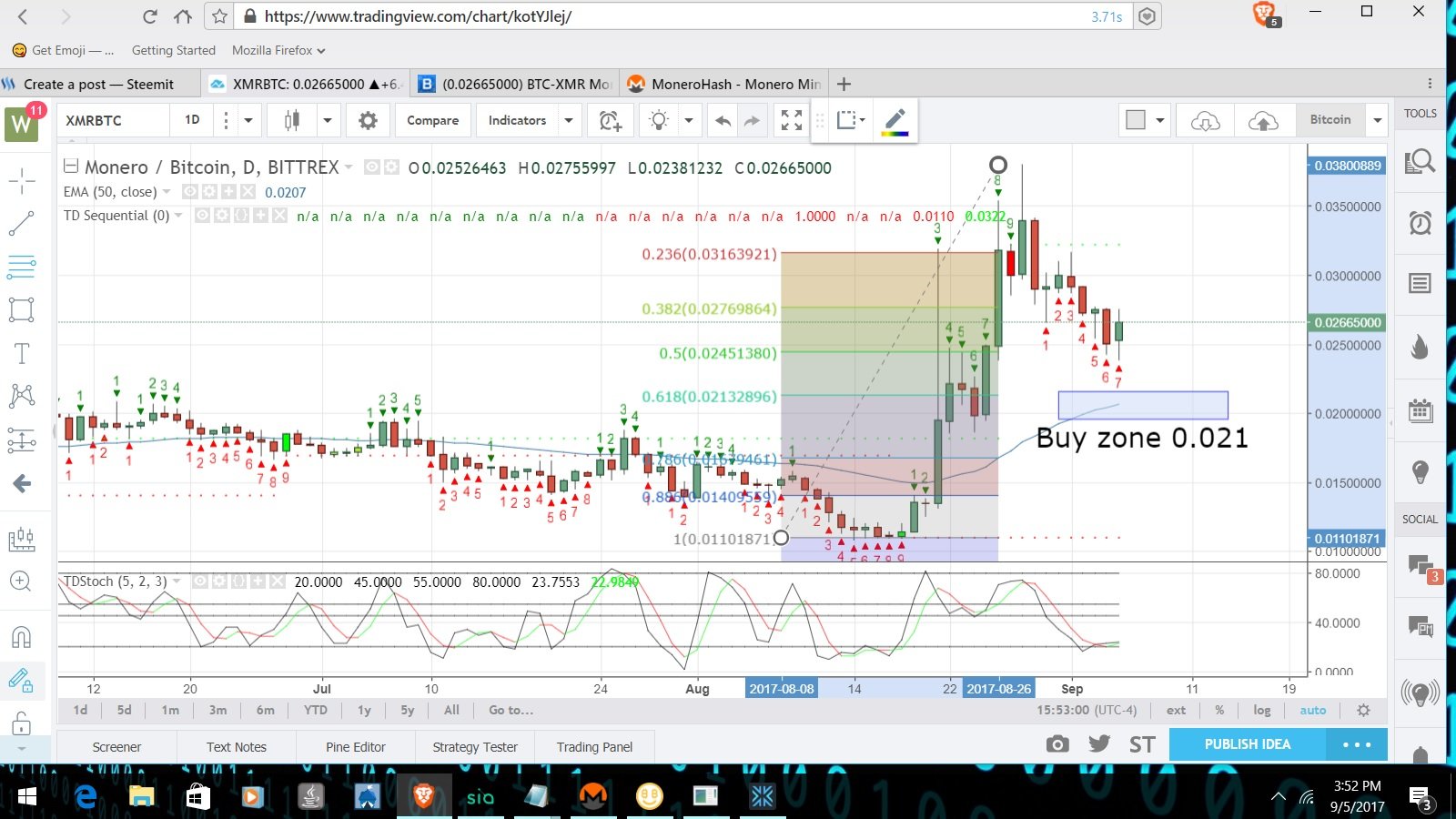Viewport: 1456px width, 819px height.
Task: Collapse the Monero / Bitcoin legend
Action: pyautogui.click(x=71, y=167)
